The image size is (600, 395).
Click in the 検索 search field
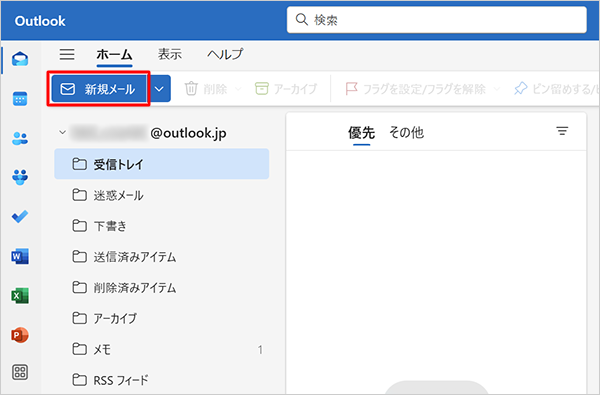pos(437,20)
